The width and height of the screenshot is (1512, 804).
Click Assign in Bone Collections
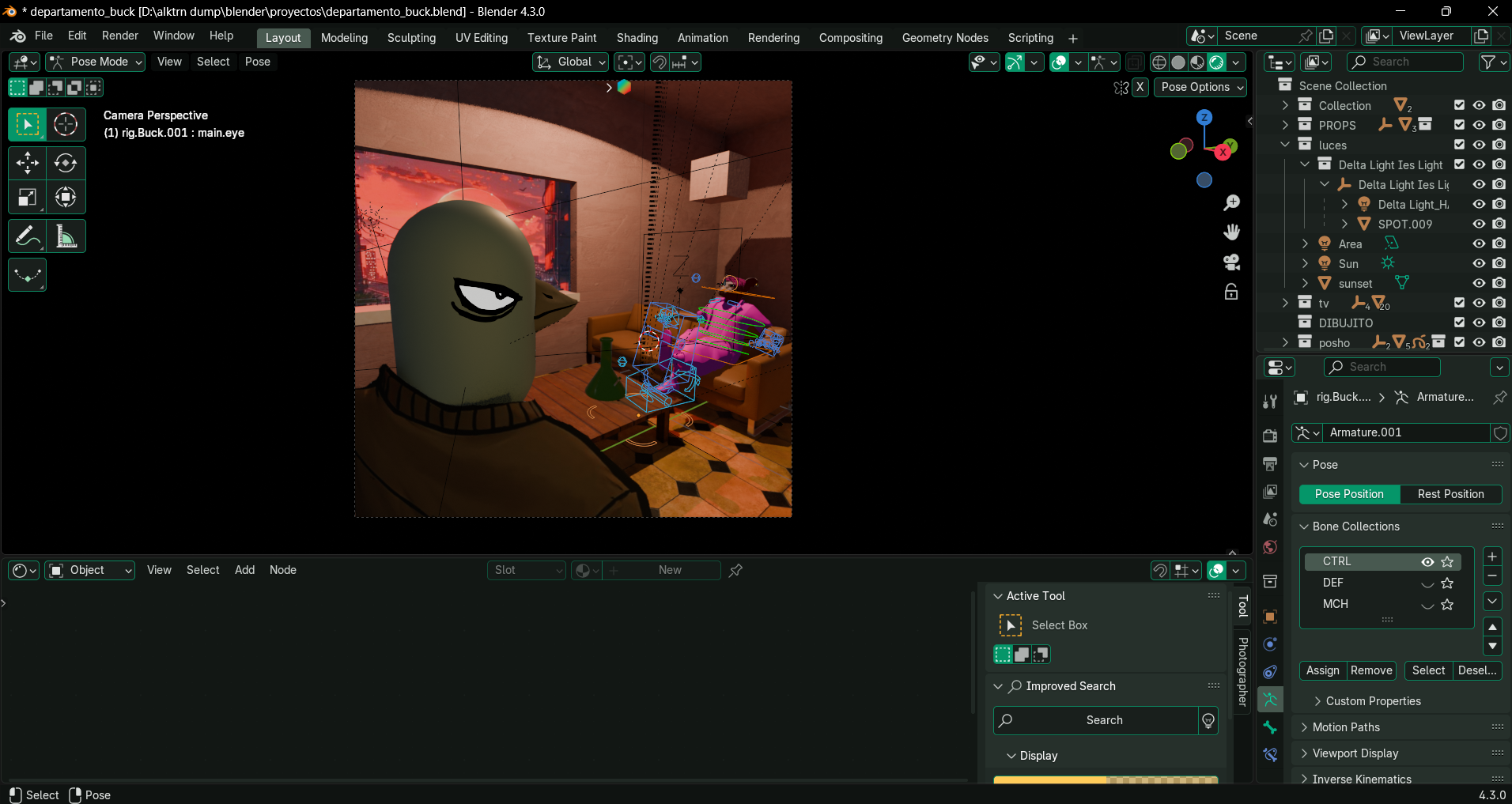(x=1322, y=670)
